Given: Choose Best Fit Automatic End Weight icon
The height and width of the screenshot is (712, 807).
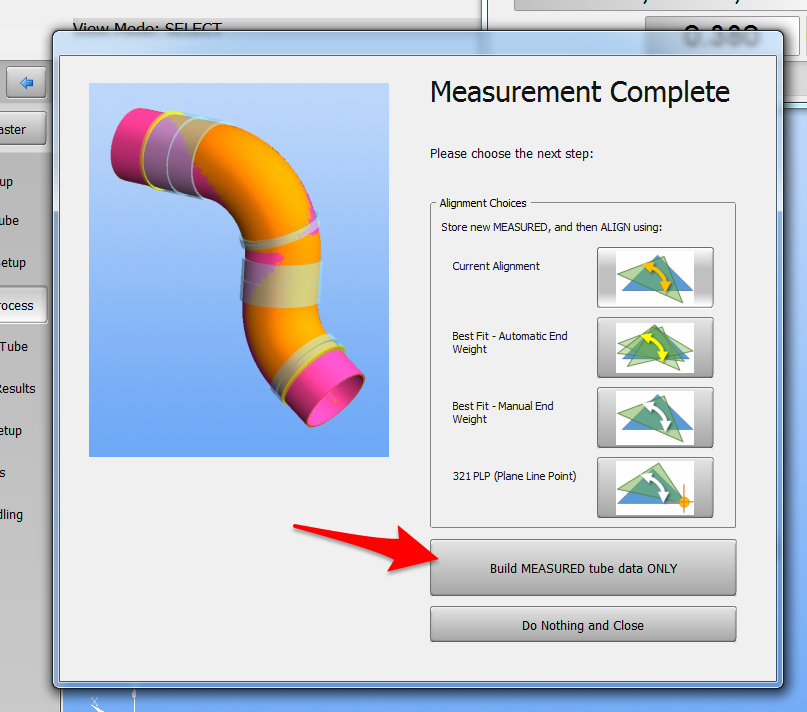Looking at the screenshot, I should tap(655, 347).
